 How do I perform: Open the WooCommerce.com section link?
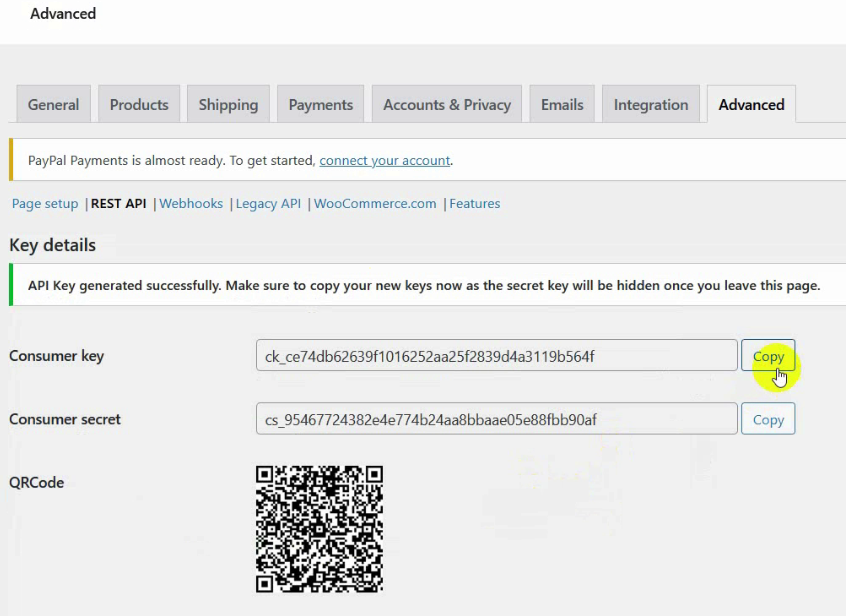pos(375,203)
